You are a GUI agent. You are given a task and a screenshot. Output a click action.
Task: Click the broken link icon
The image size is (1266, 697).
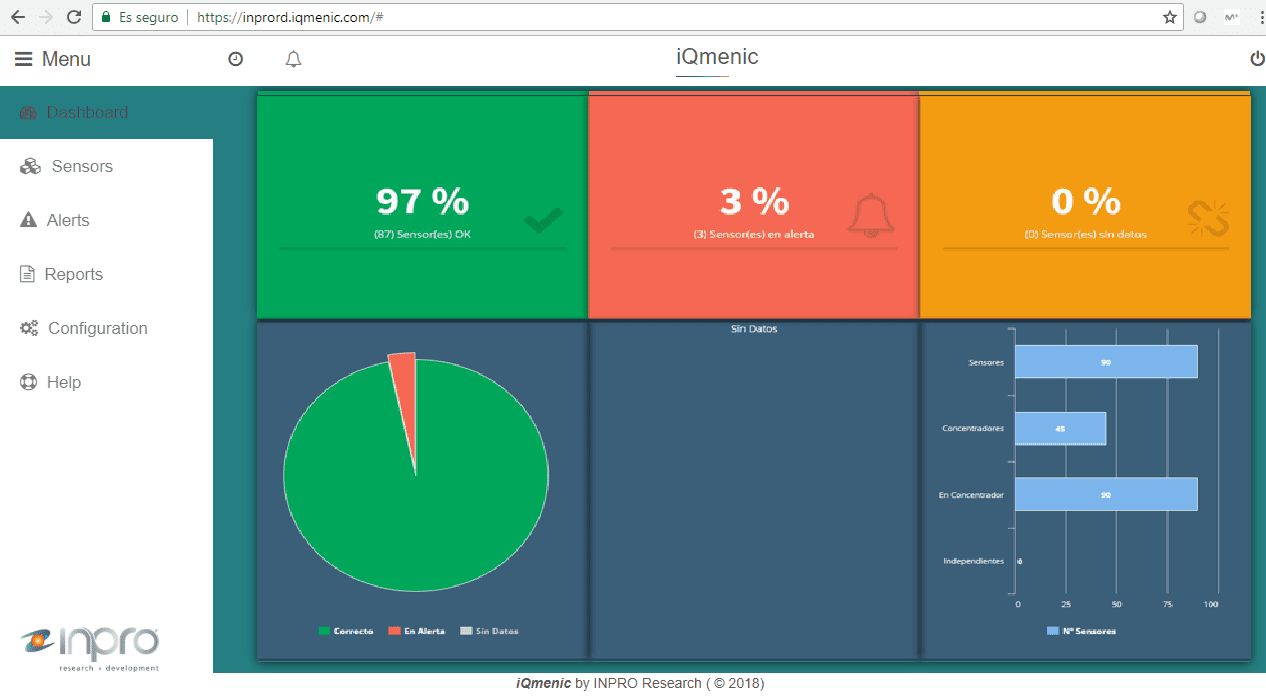pyautogui.click(x=1207, y=218)
